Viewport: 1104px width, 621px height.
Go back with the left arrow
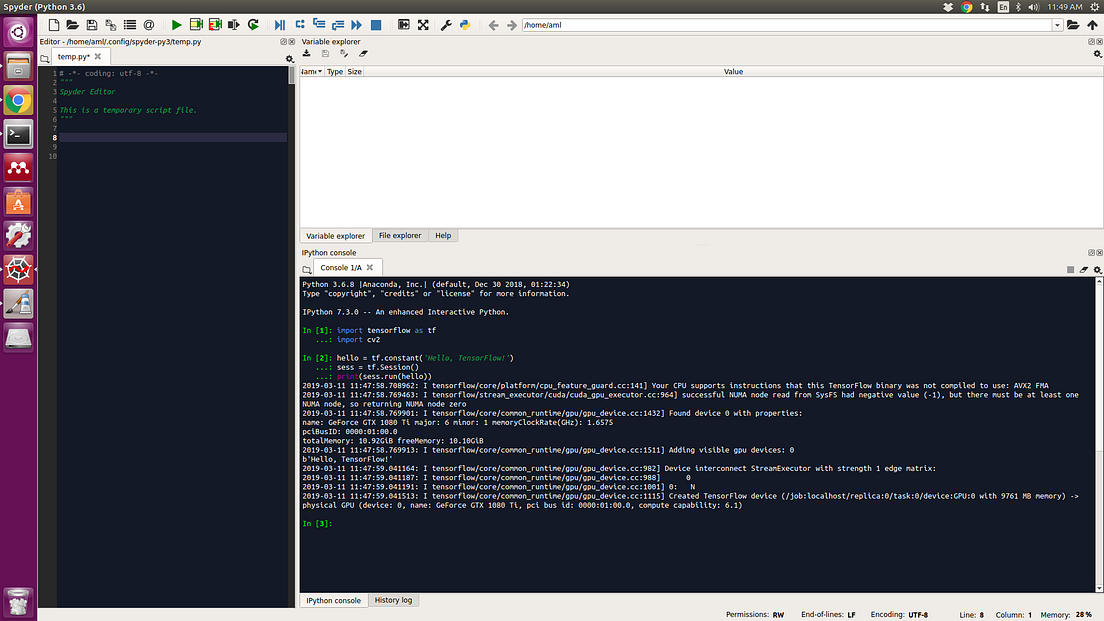(493, 25)
